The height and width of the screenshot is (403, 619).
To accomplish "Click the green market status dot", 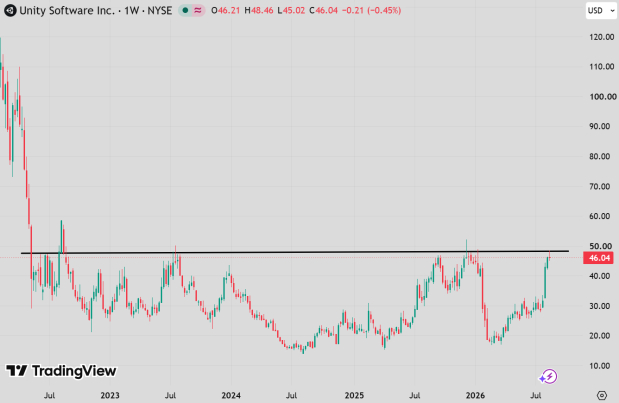I will 185,10.
